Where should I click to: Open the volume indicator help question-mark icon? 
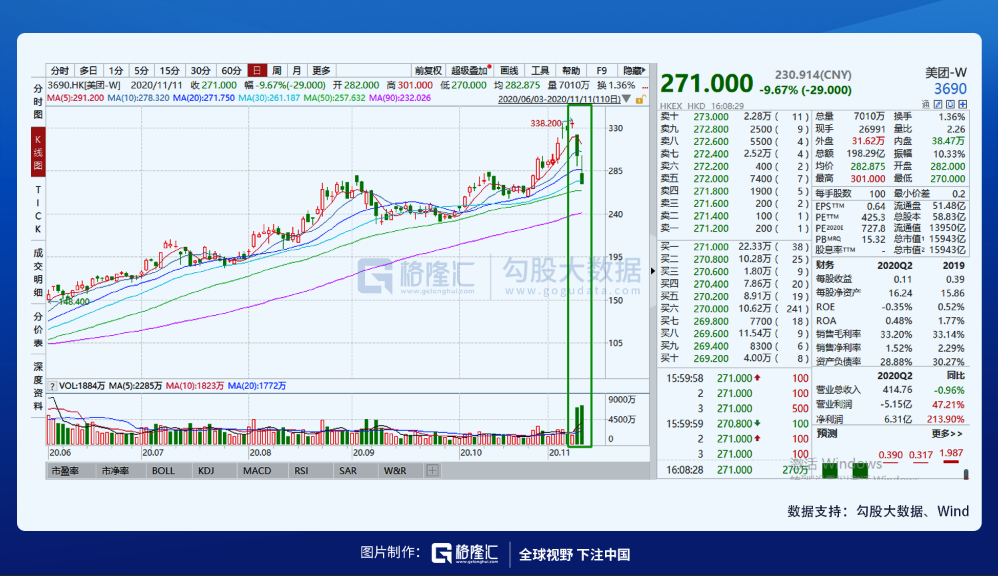(x=52, y=386)
